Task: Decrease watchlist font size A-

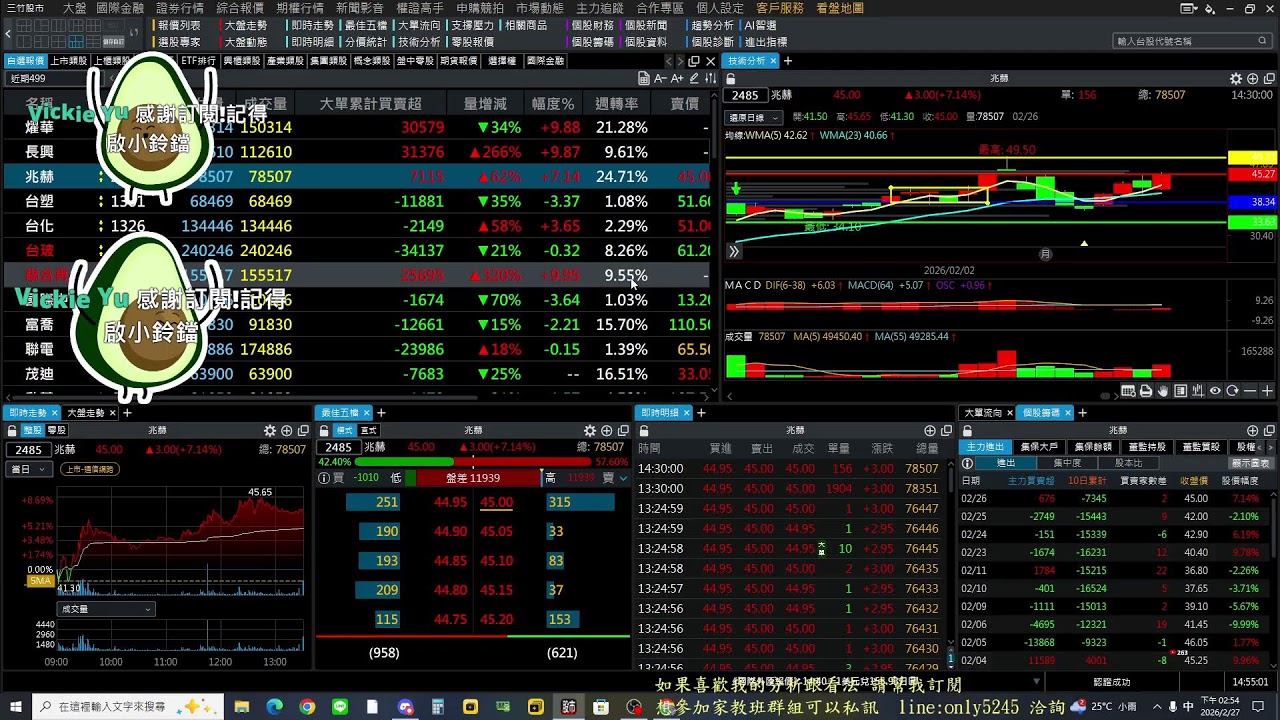Action: tap(658, 79)
